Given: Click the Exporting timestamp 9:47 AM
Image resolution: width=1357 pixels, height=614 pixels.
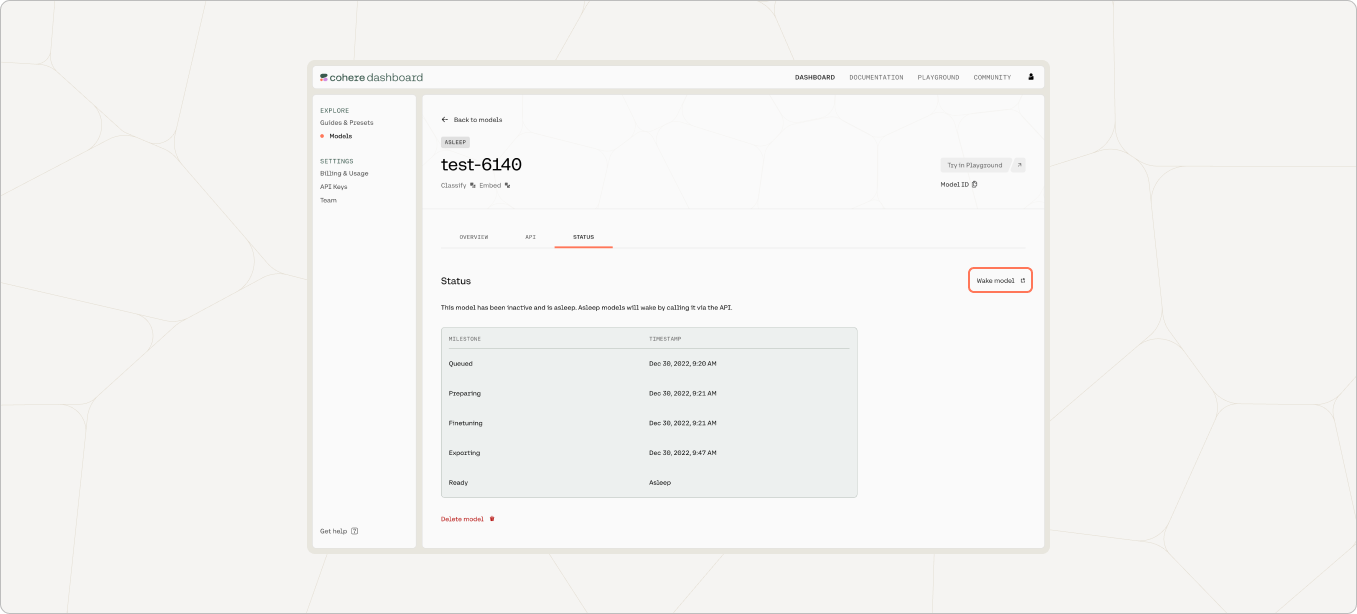Looking at the screenshot, I should pyautogui.click(x=682, y=453).
